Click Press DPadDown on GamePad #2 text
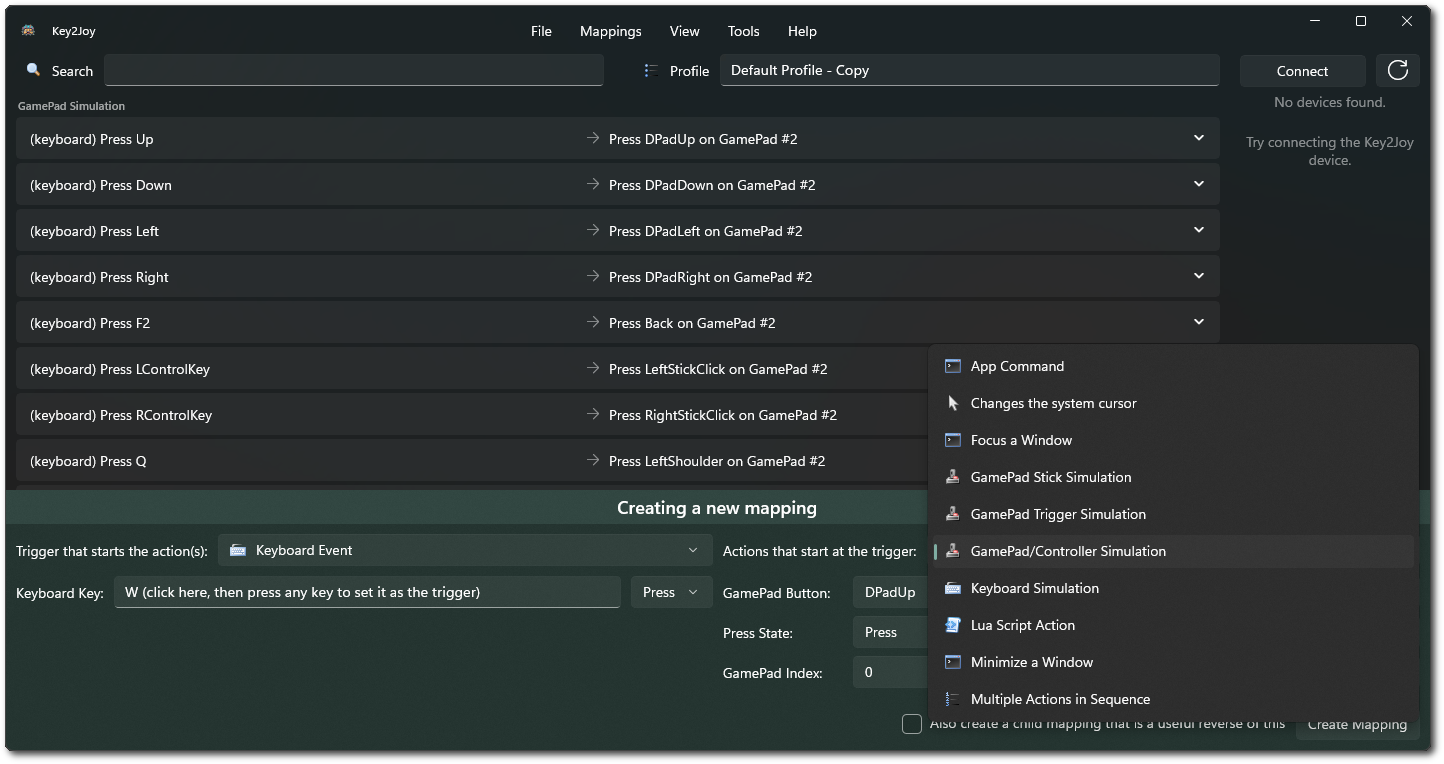This screenshot has height=764, width=1444. (712, 185)
